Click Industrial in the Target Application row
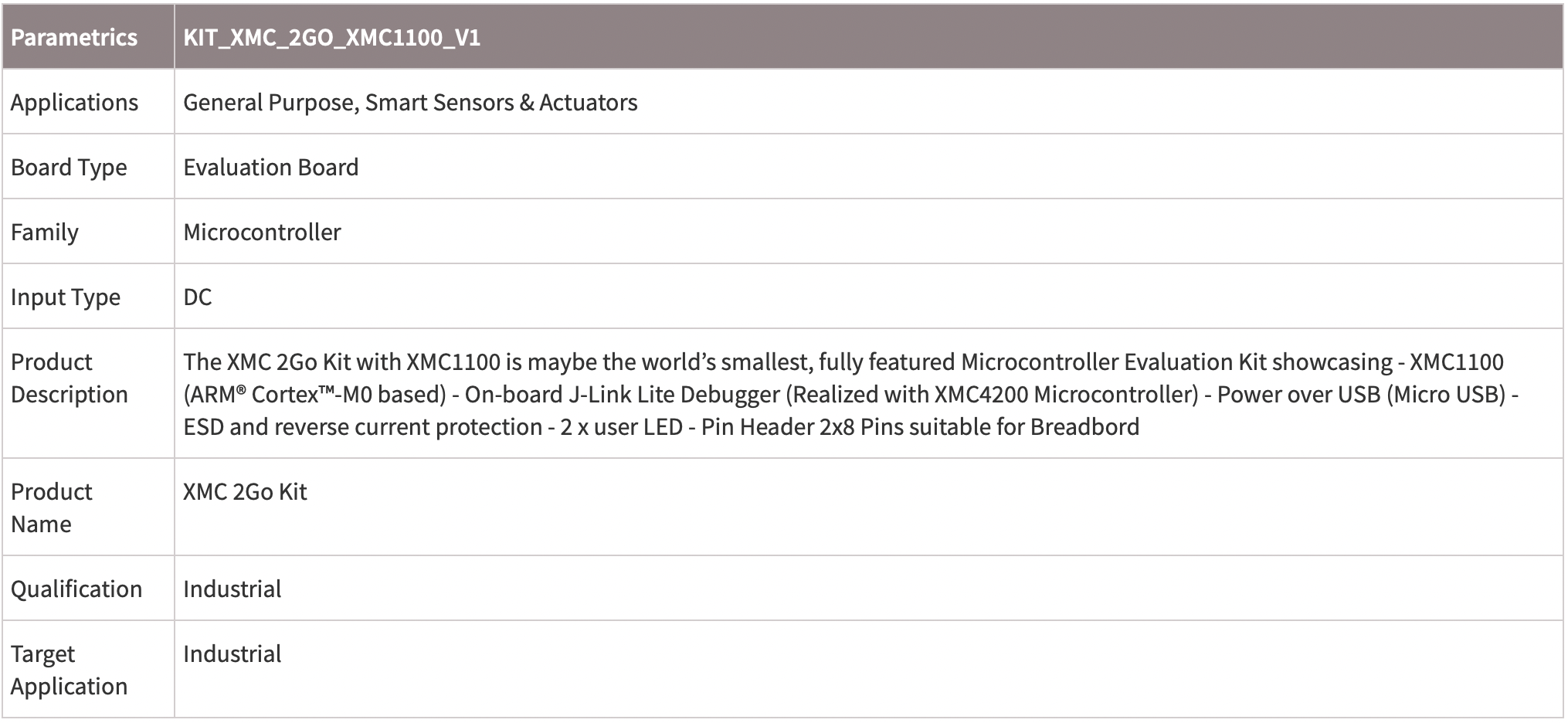Image resolution: width=1568 pixels, height=723 pixels. (232, 653)
